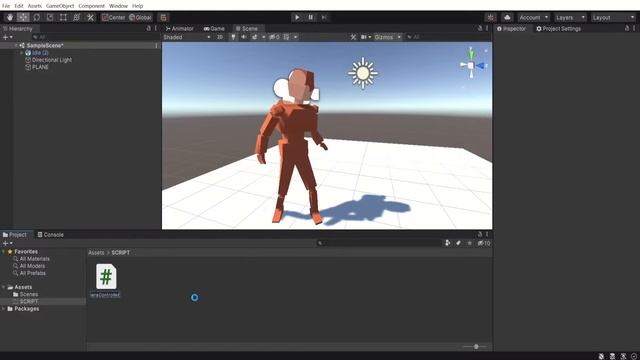
Task: Click the Scene view search field
Action: click(x=447, y=37)
